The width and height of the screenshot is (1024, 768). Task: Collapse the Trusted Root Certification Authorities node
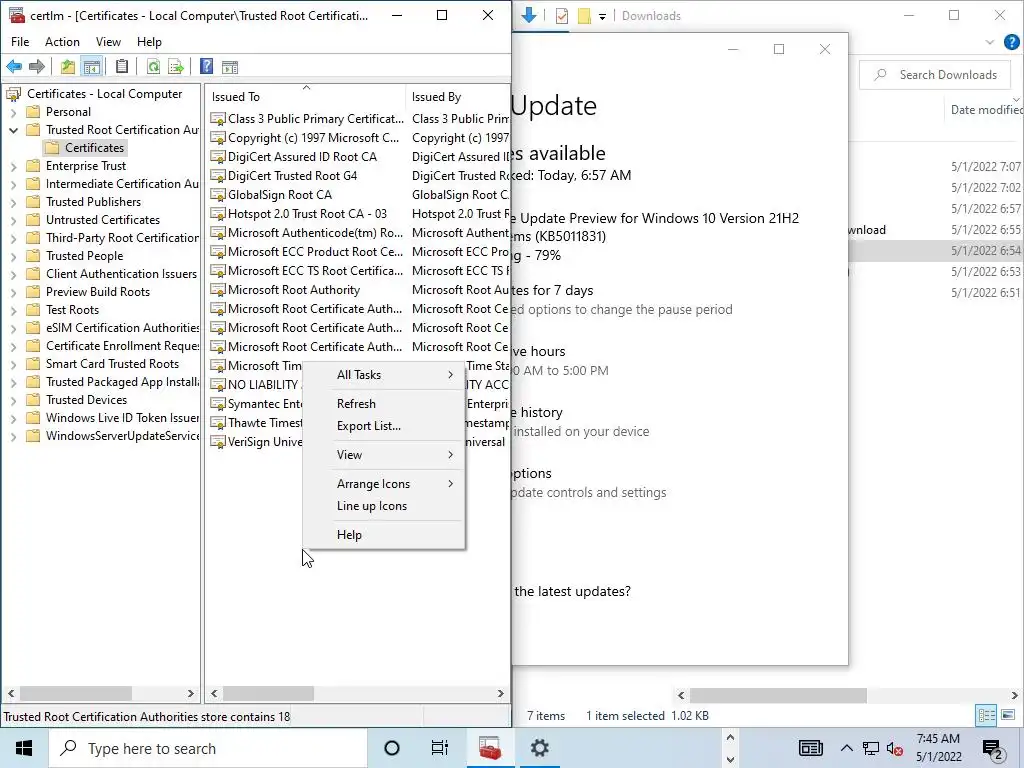pos(13,130)
